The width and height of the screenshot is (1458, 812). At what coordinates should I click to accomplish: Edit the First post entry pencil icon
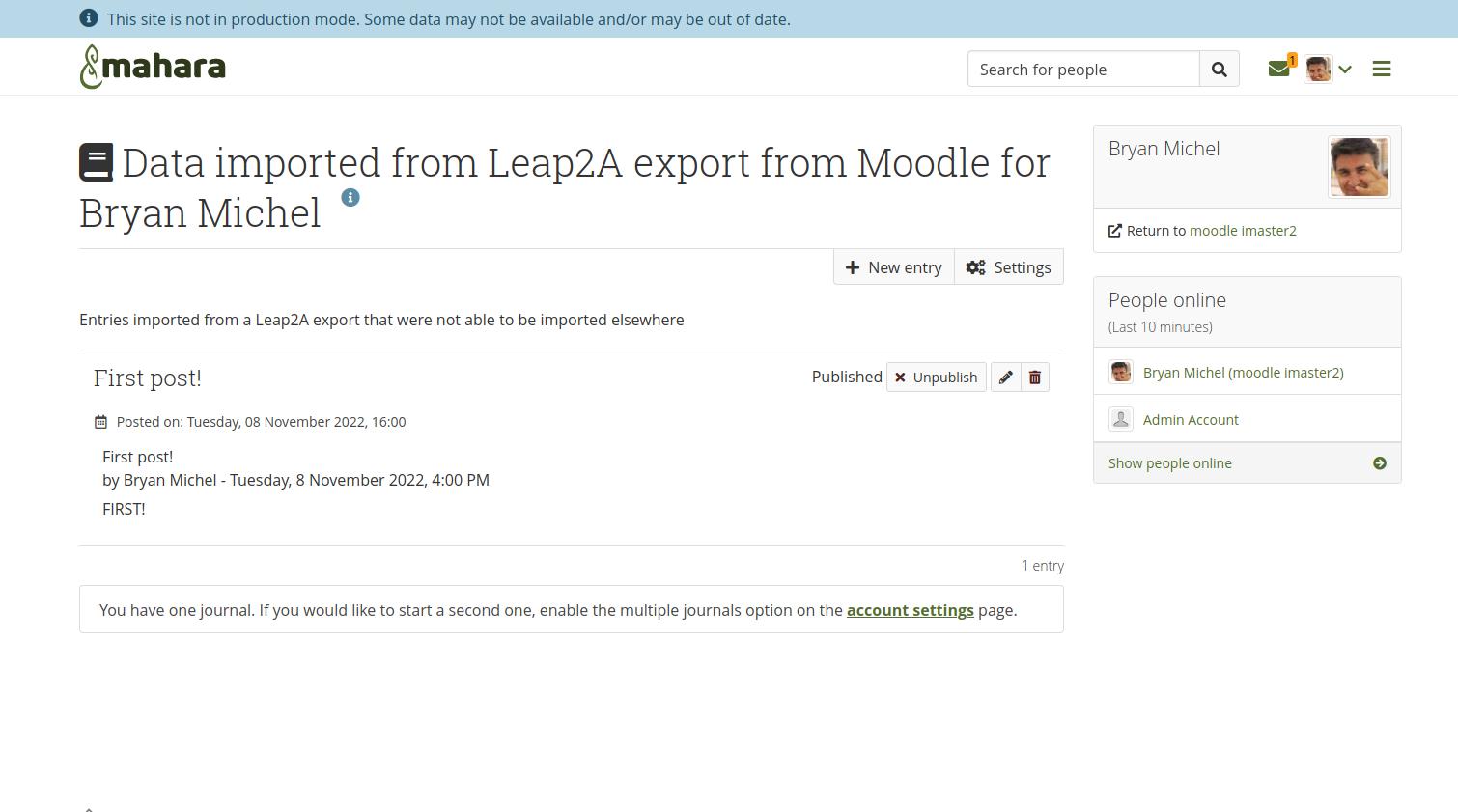coord(1005,378)
